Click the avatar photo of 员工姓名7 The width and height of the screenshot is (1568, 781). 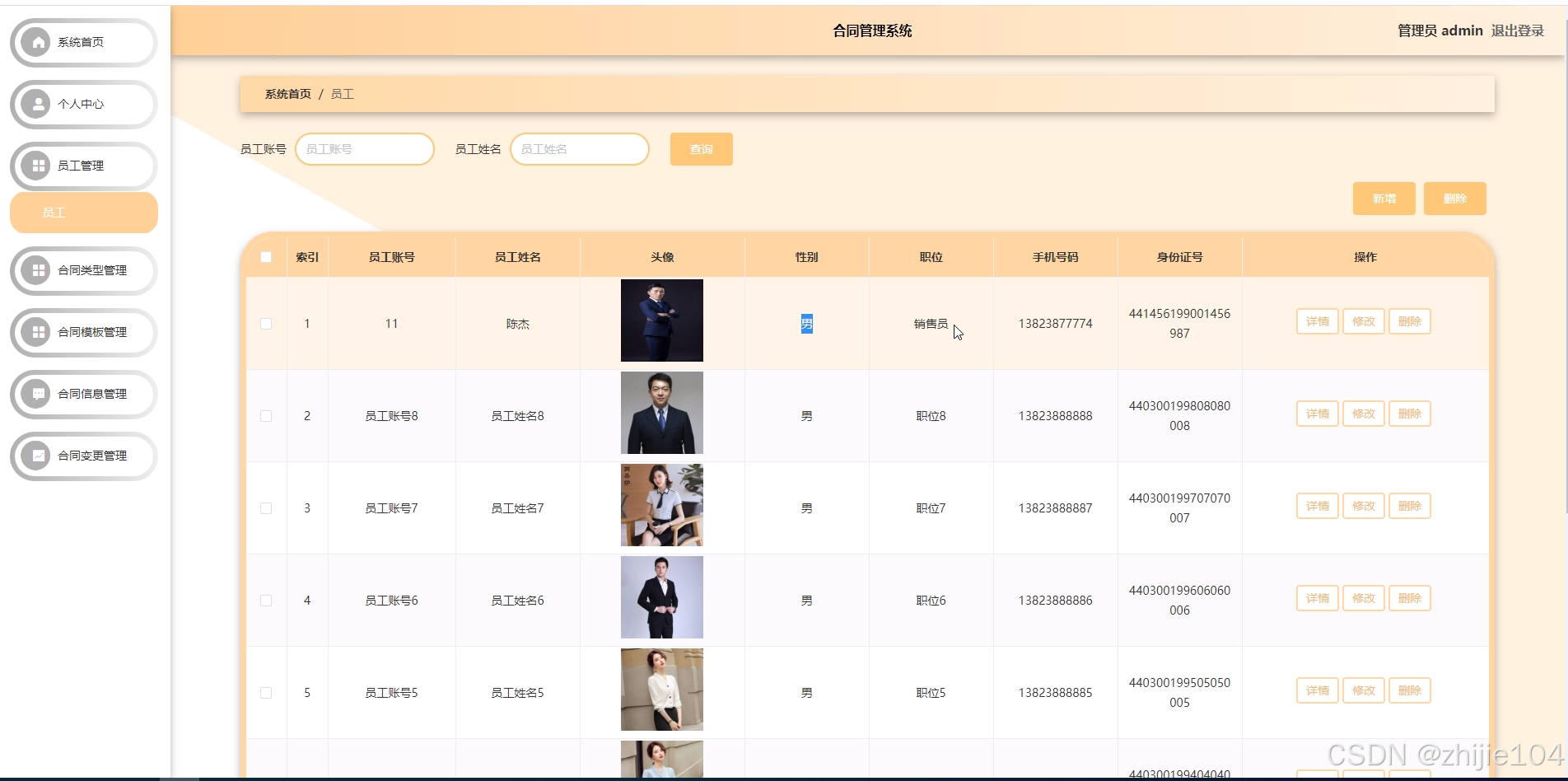(662, 505)
